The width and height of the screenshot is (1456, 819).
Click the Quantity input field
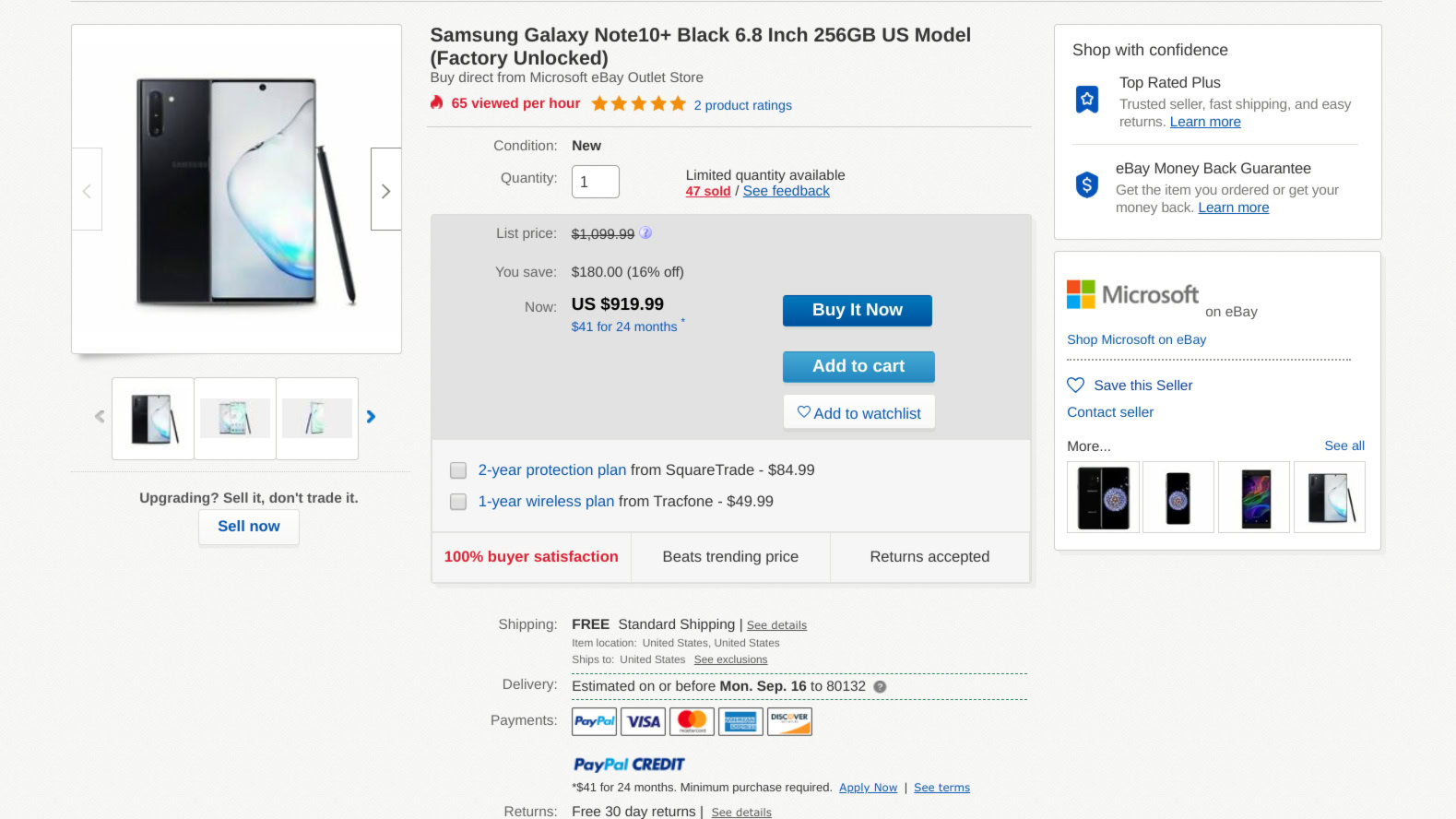coord(595,182)
